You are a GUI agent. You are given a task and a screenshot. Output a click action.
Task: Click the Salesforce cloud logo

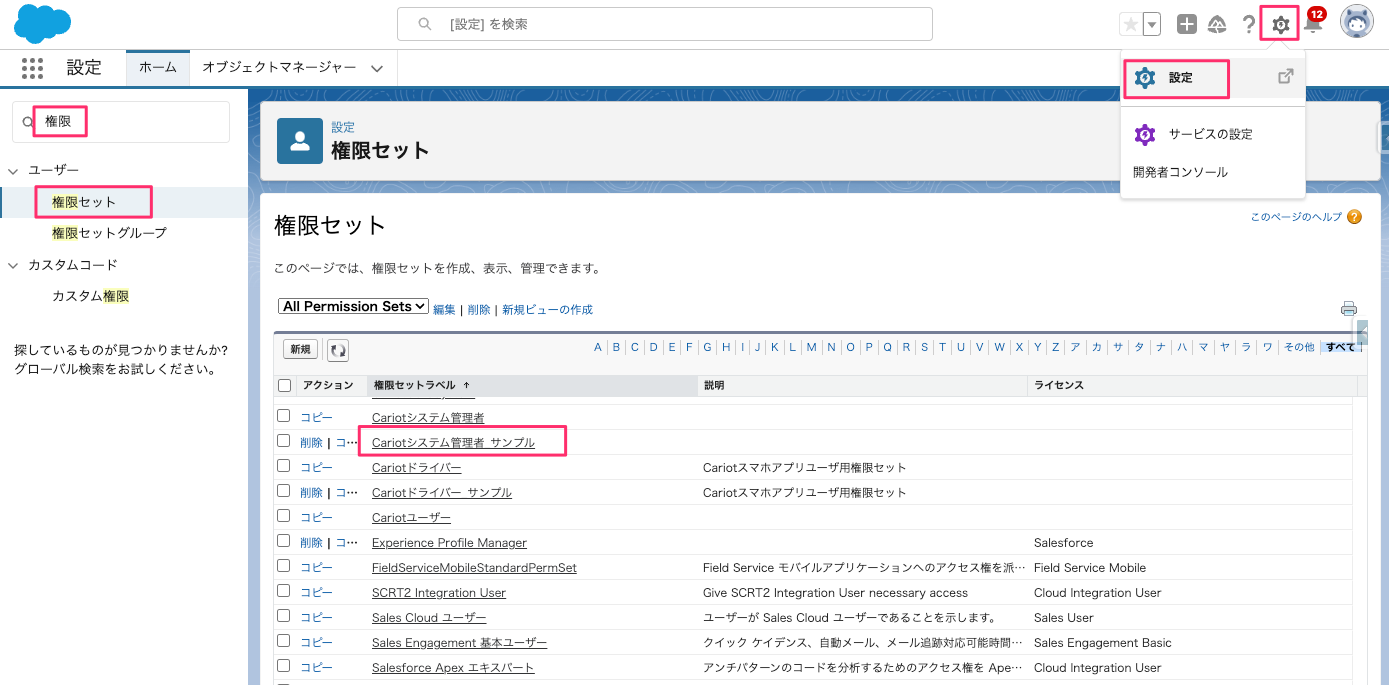click(x=42, y=24)
